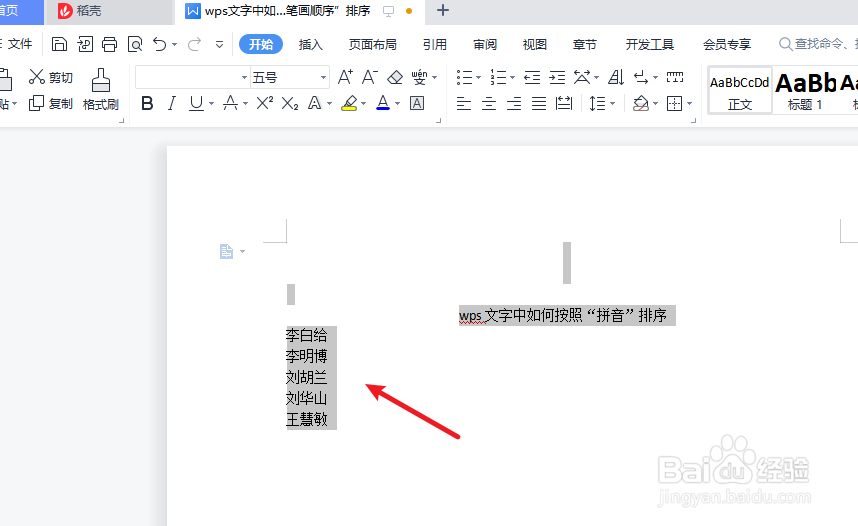Expand the borders dropdown
The width and height of the screenshot is (858, 526).
[x=689, y=103]
